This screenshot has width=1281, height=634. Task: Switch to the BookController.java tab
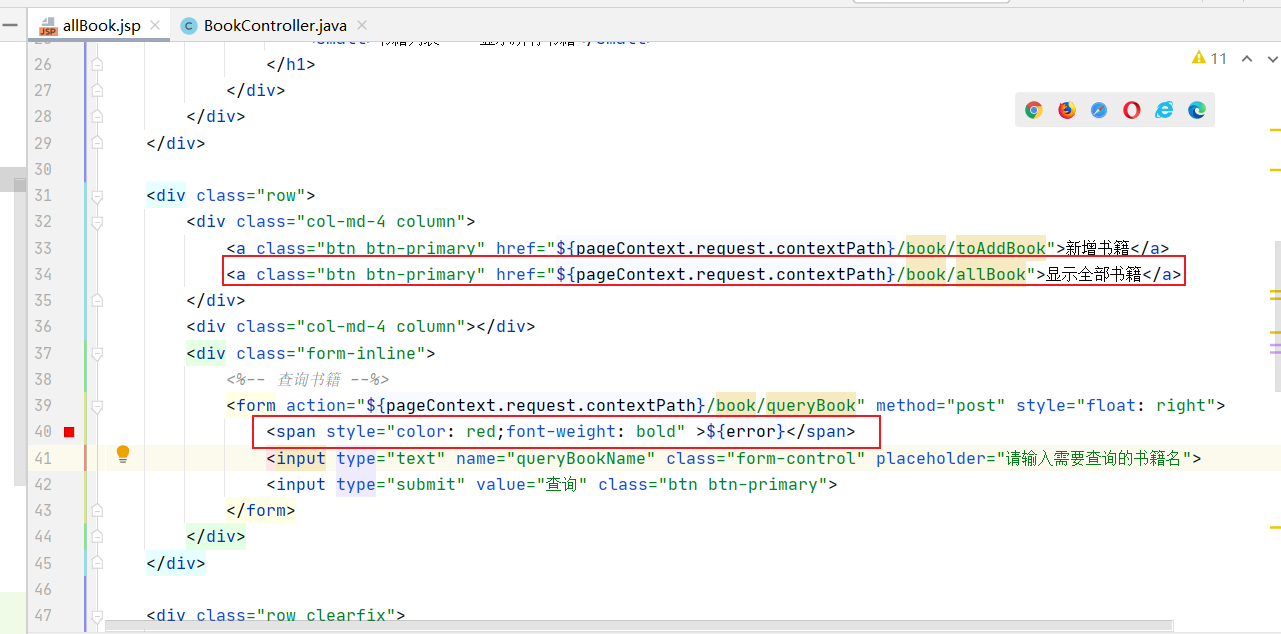[265, 26]
